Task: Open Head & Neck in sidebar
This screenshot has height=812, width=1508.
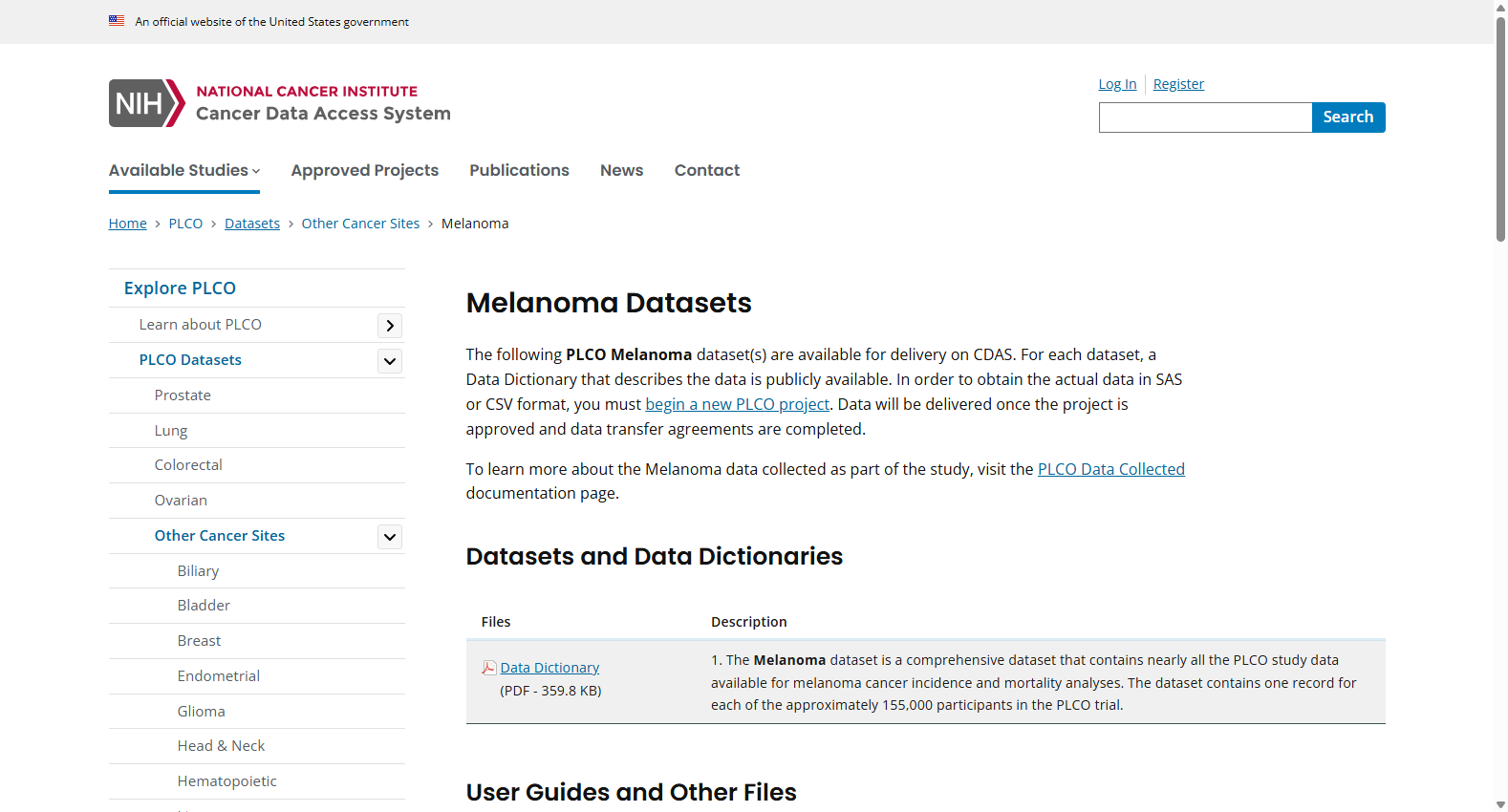Action: tap(221, 746)
